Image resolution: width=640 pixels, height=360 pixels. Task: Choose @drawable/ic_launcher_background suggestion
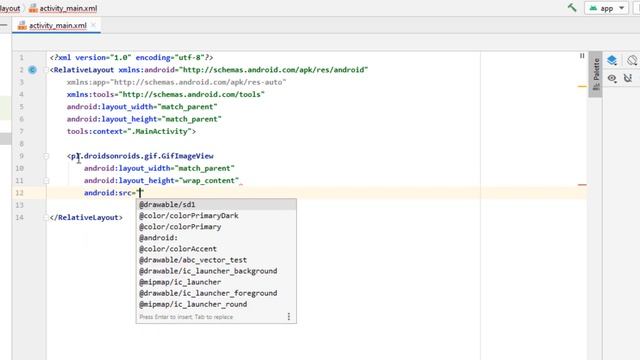tap(216, 271)
